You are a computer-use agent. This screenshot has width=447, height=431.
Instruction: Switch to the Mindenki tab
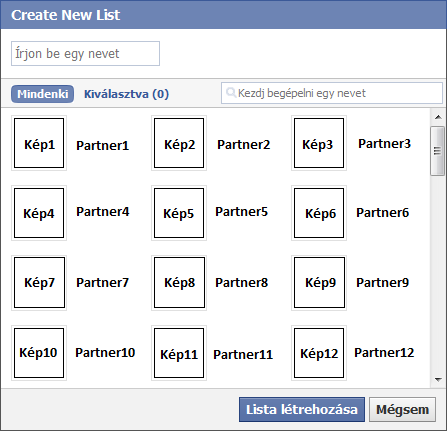[x=42, y=94]
